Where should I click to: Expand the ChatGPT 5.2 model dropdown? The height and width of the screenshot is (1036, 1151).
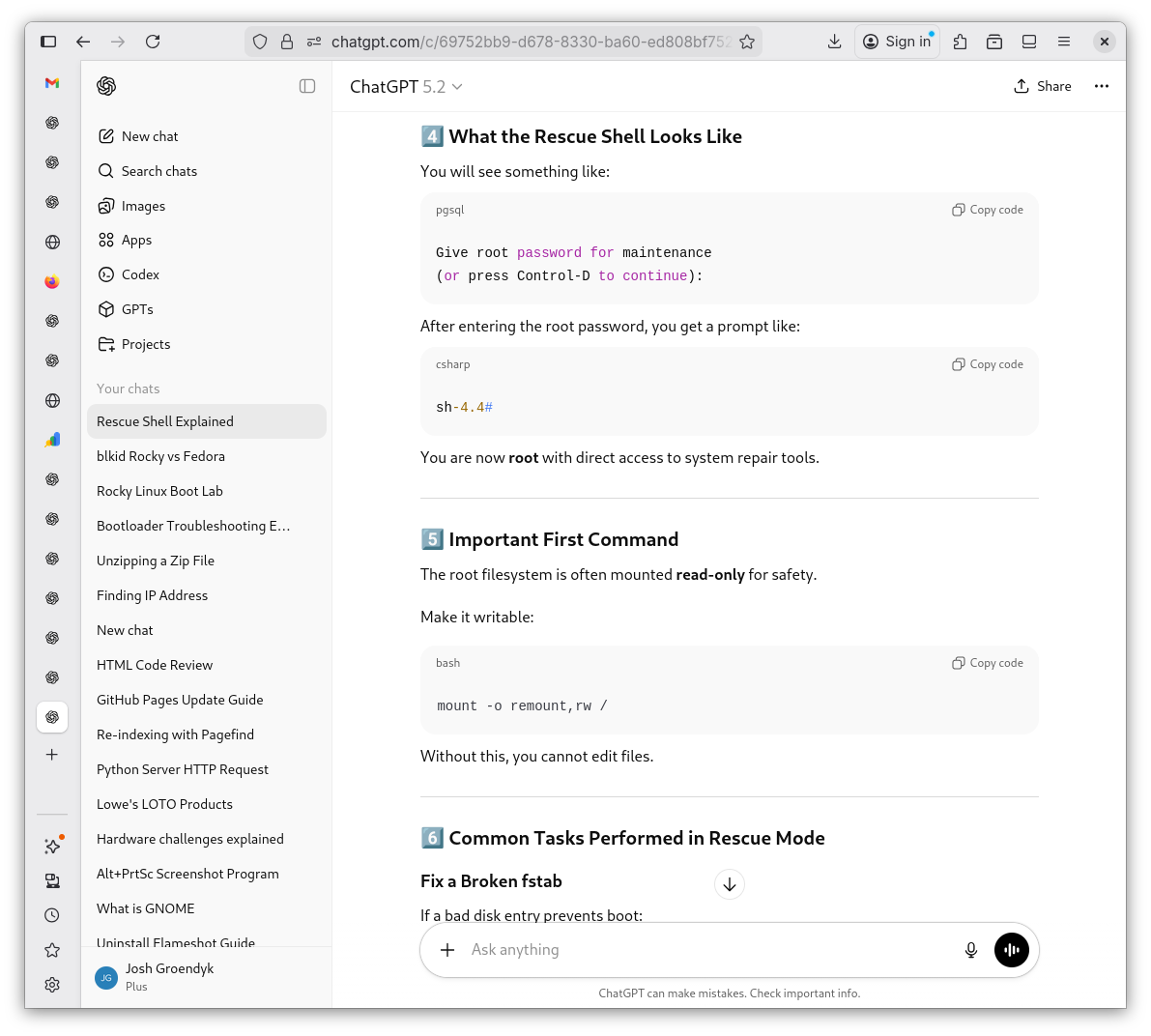[406, 87]
